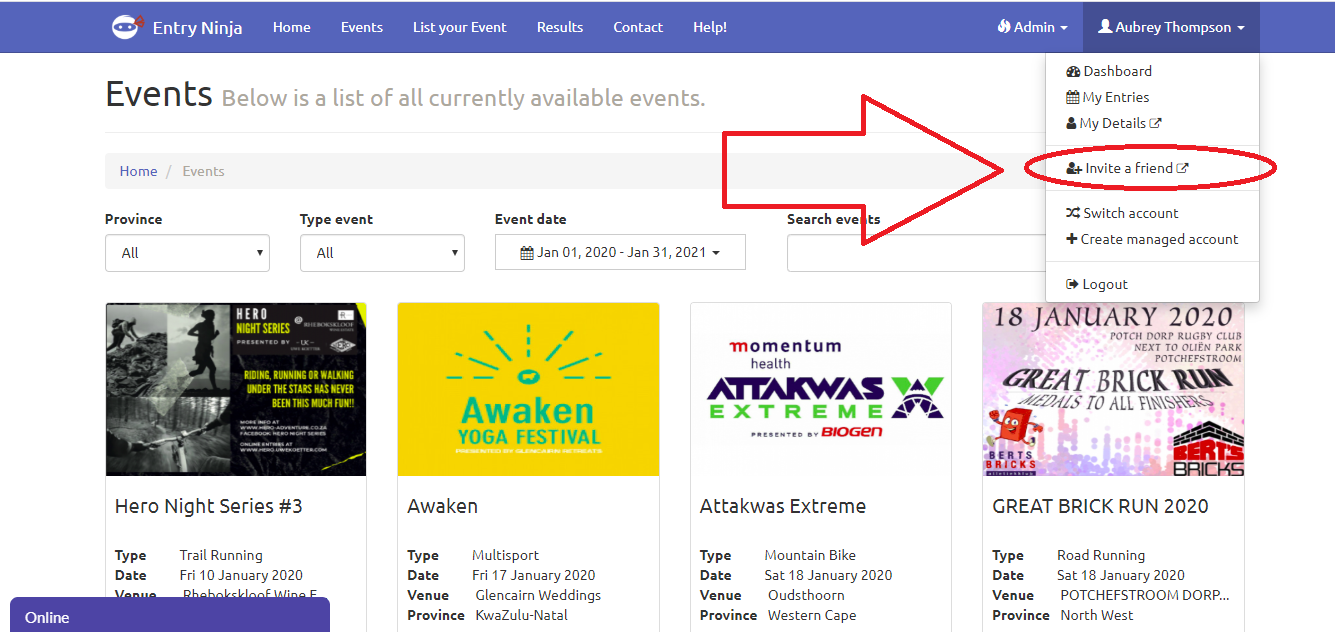1335x632 pixels.
Task: Click the Western Cape province text
Action: coord(812,615)
